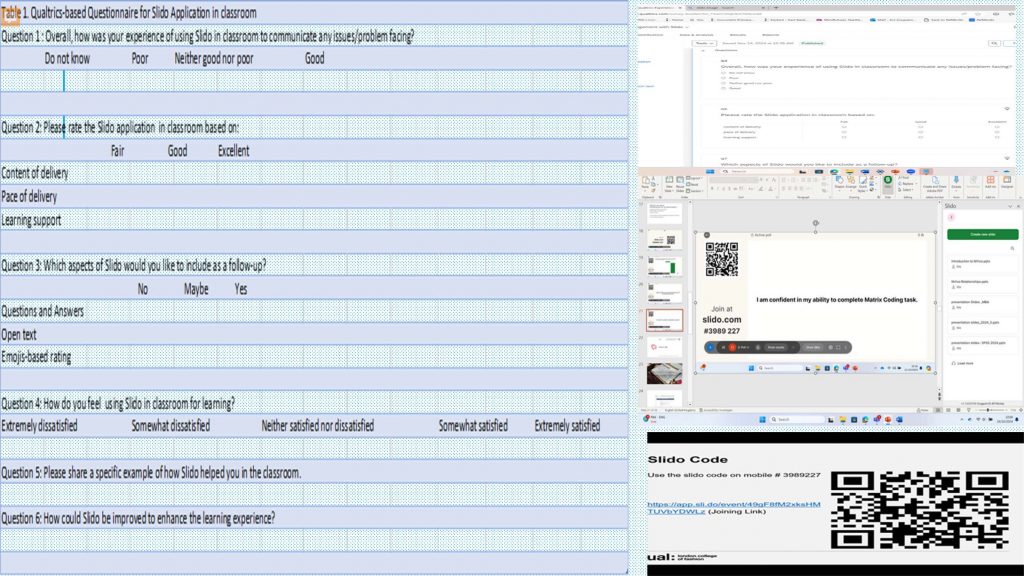This screenshot has width=1024, height=576.
Task: Collapse Qualtrics question Q2 with its chevron
Action: pyautogui.click(x=1006, y=109)
